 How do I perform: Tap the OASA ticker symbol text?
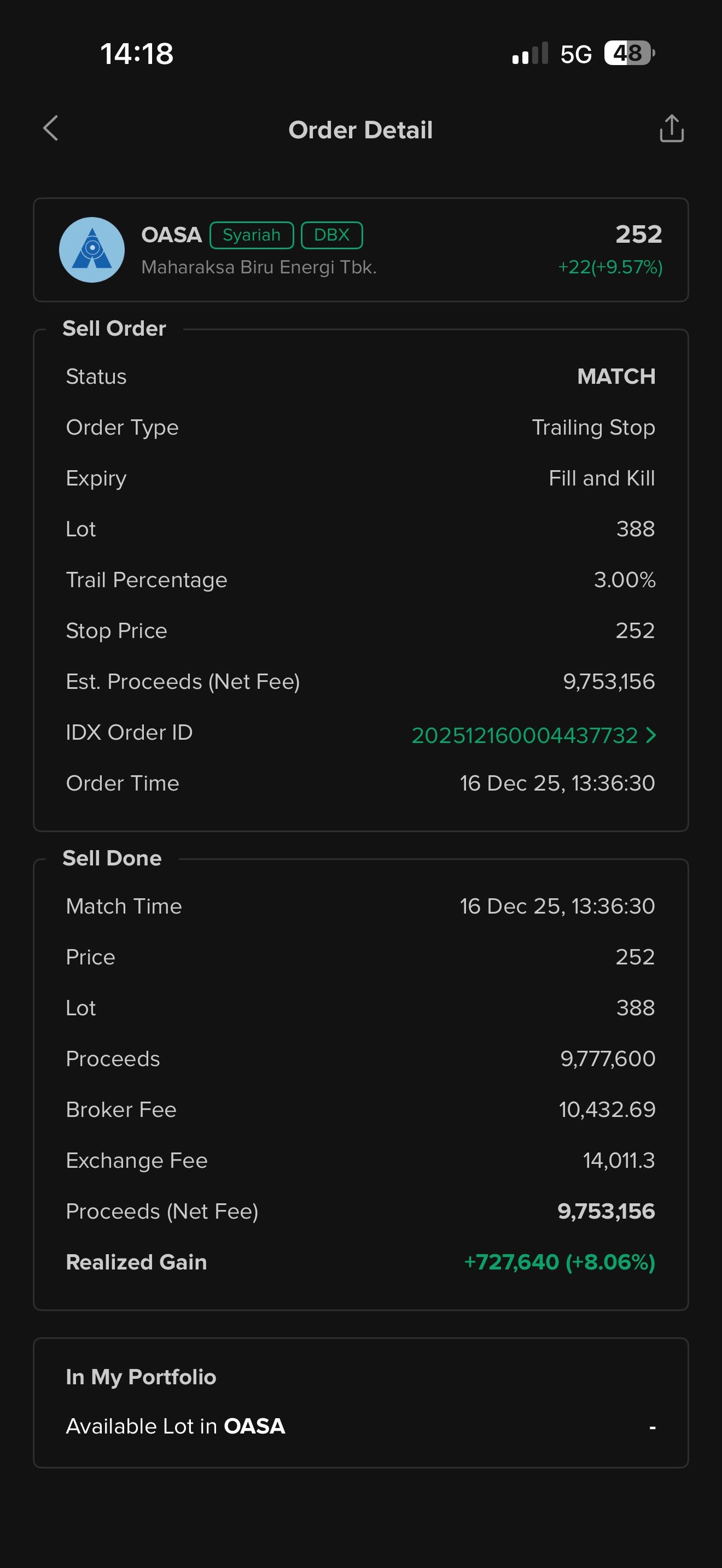tap(171, 235)
